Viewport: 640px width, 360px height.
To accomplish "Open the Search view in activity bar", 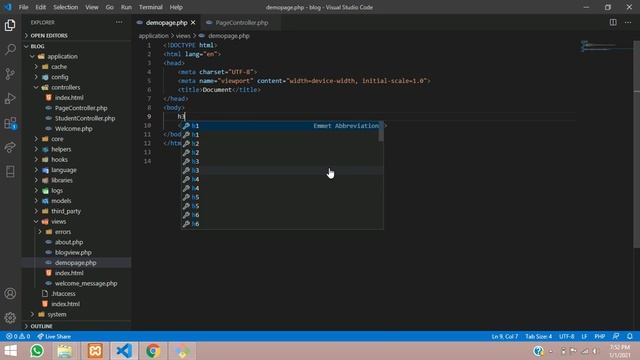I will tap(10, 49).
